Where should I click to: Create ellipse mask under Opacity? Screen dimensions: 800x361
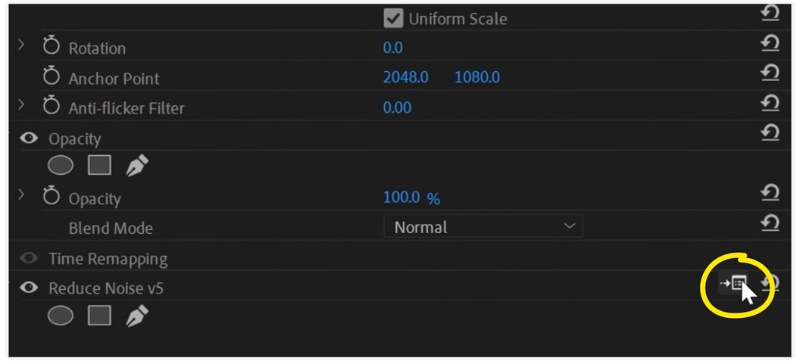pyautogui.click(x=60, y=166)
